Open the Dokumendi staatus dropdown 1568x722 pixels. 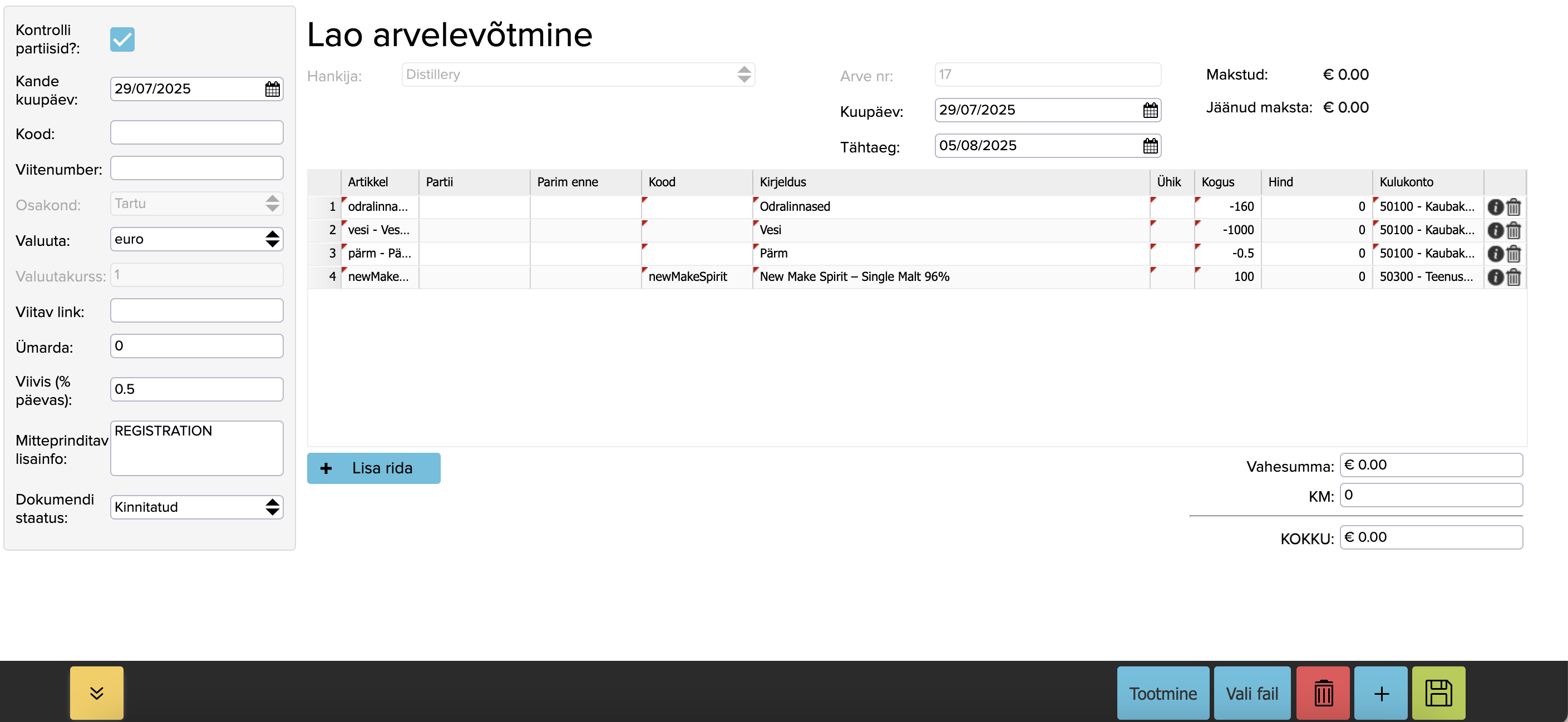pyautogui.click(x=196, y=507)
